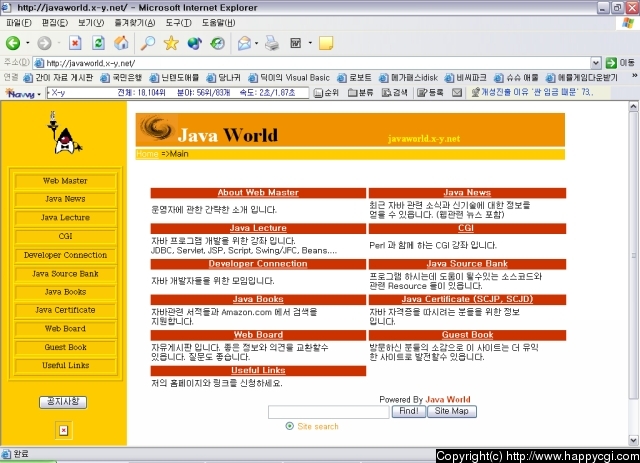Open the CGI heading link

[x=466, y=228]
